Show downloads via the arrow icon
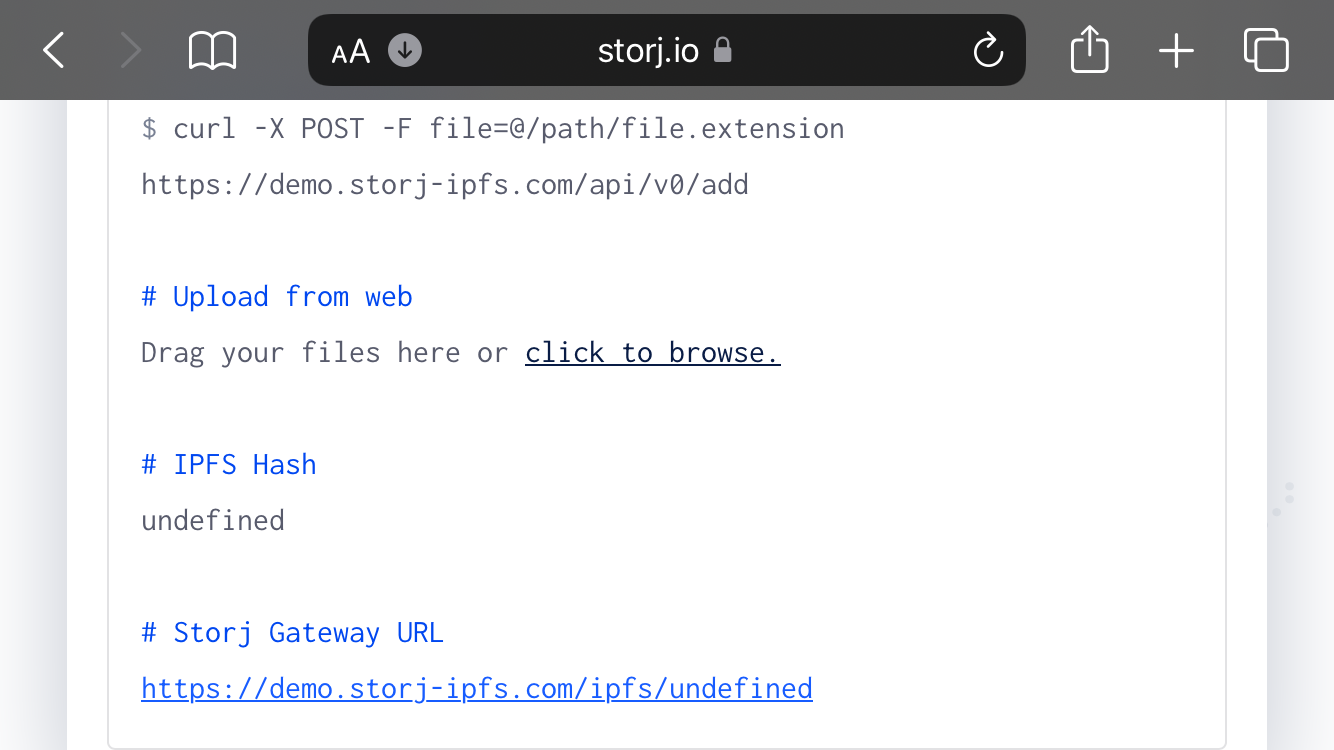The width and height of the screenshot is (1334, 750). (x=405, y=50)
